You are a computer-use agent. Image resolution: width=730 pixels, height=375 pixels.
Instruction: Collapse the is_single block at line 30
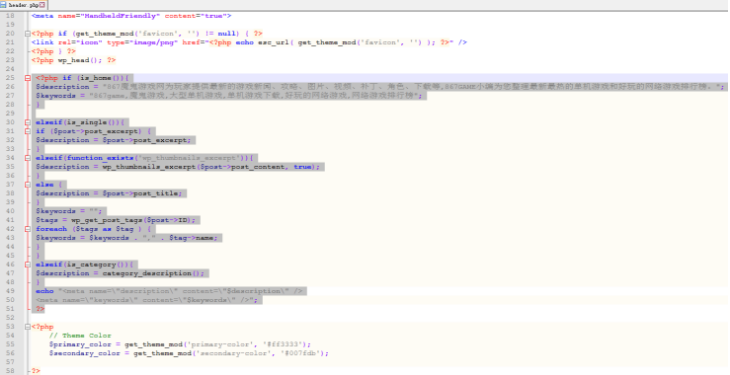[x=27, y=122]
